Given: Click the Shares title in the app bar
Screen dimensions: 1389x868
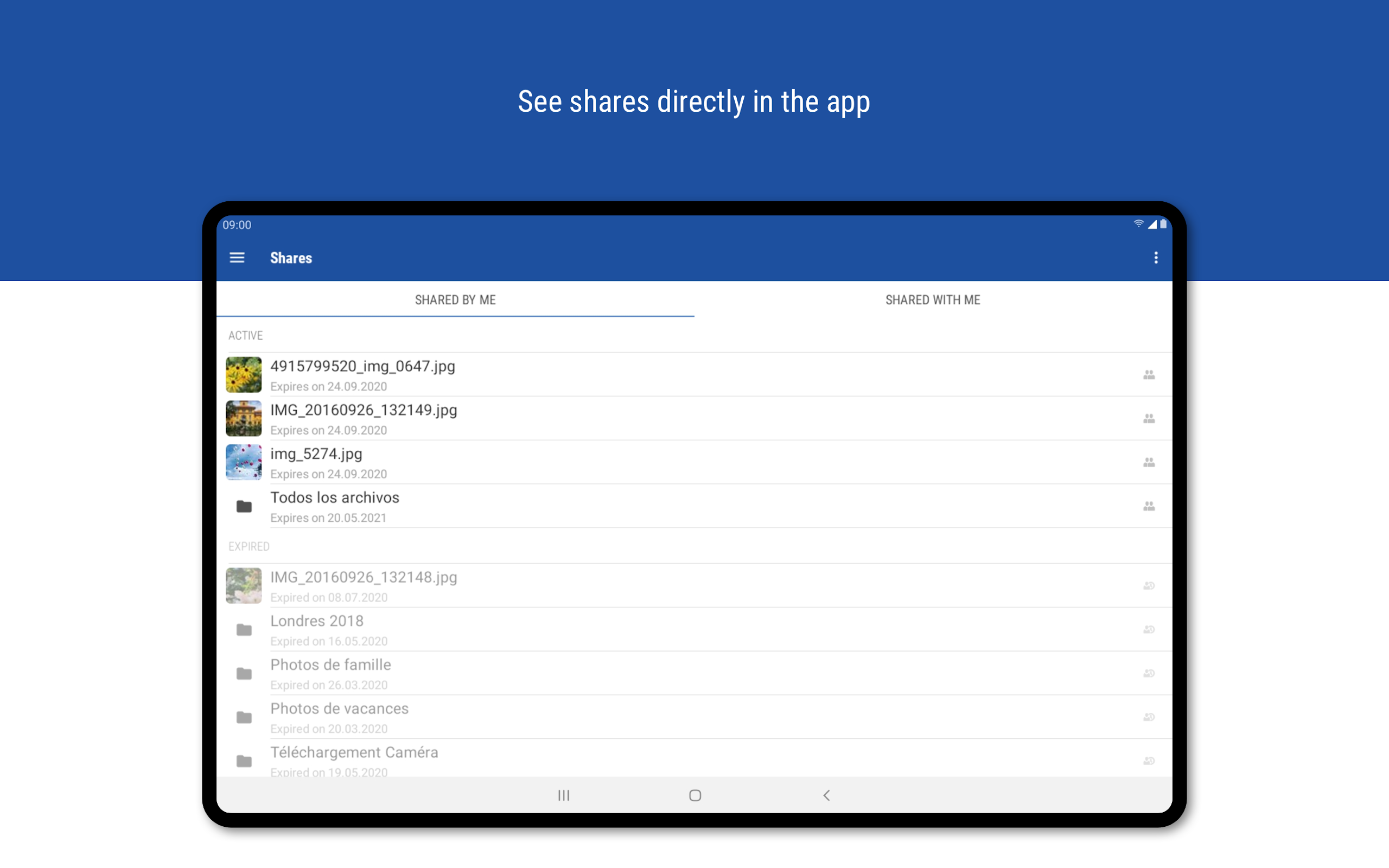Looking at the screenshot, I should tap(291, 258).
